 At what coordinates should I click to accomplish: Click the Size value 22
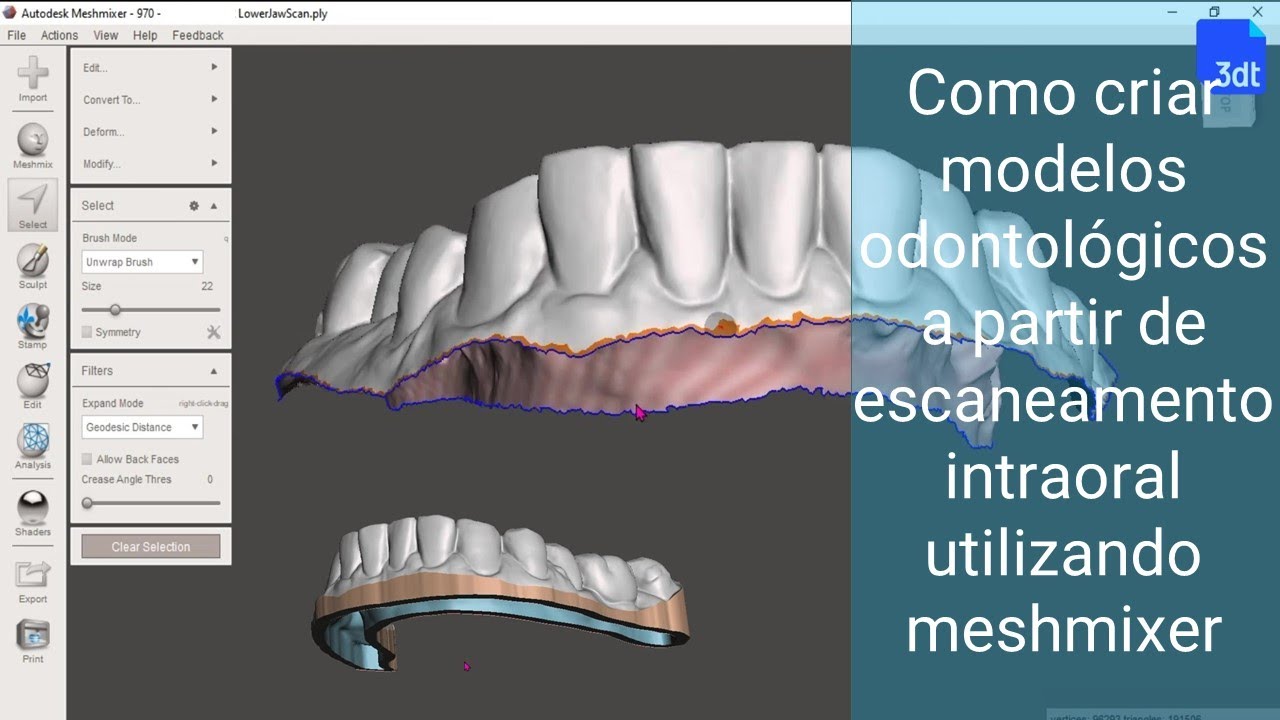(x=207, y=286)
